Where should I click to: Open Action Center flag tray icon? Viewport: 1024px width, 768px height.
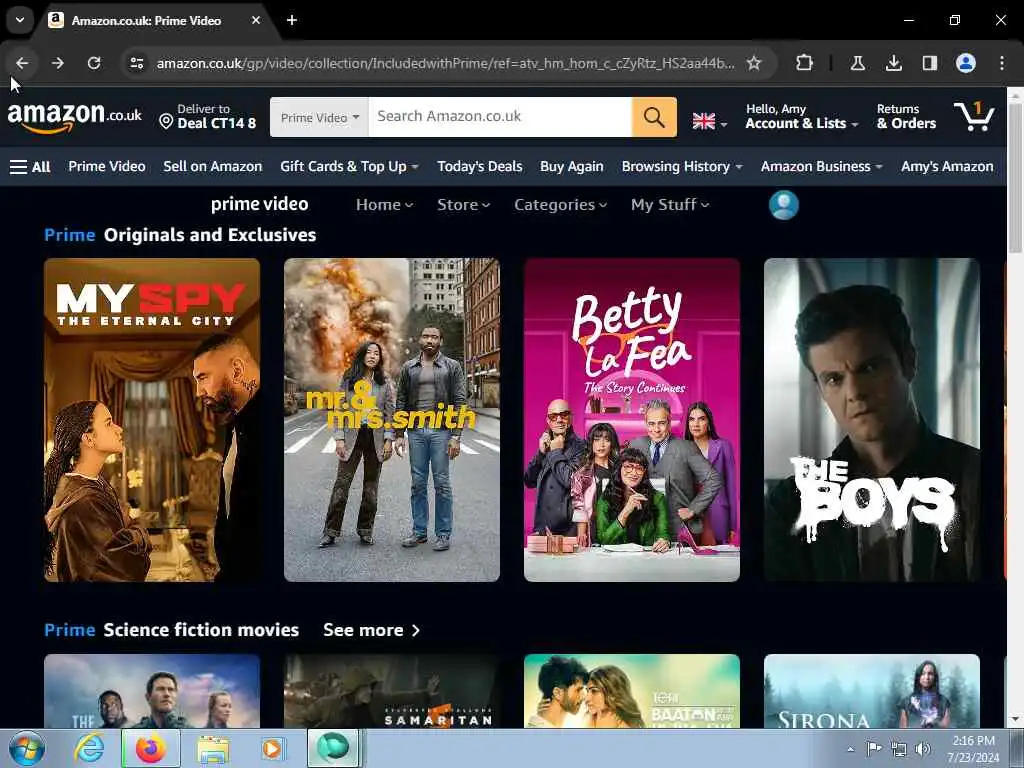click(x=874, y=748)
